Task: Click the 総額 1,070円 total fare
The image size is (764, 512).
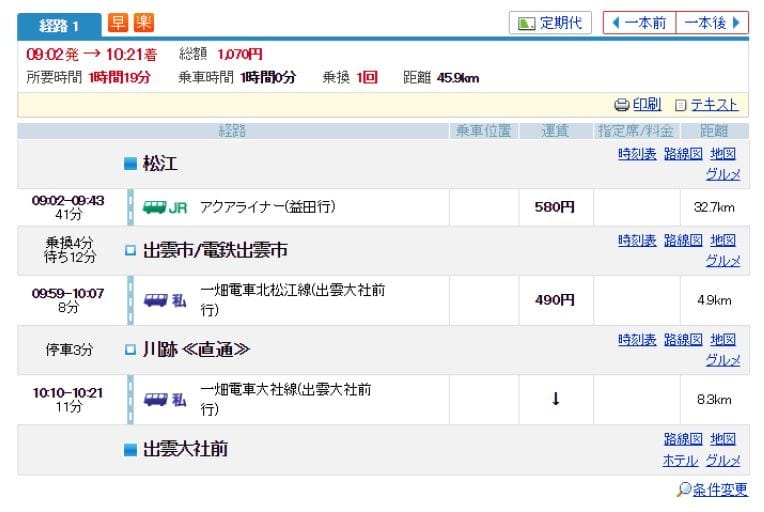Action: (x=221, y=54)
